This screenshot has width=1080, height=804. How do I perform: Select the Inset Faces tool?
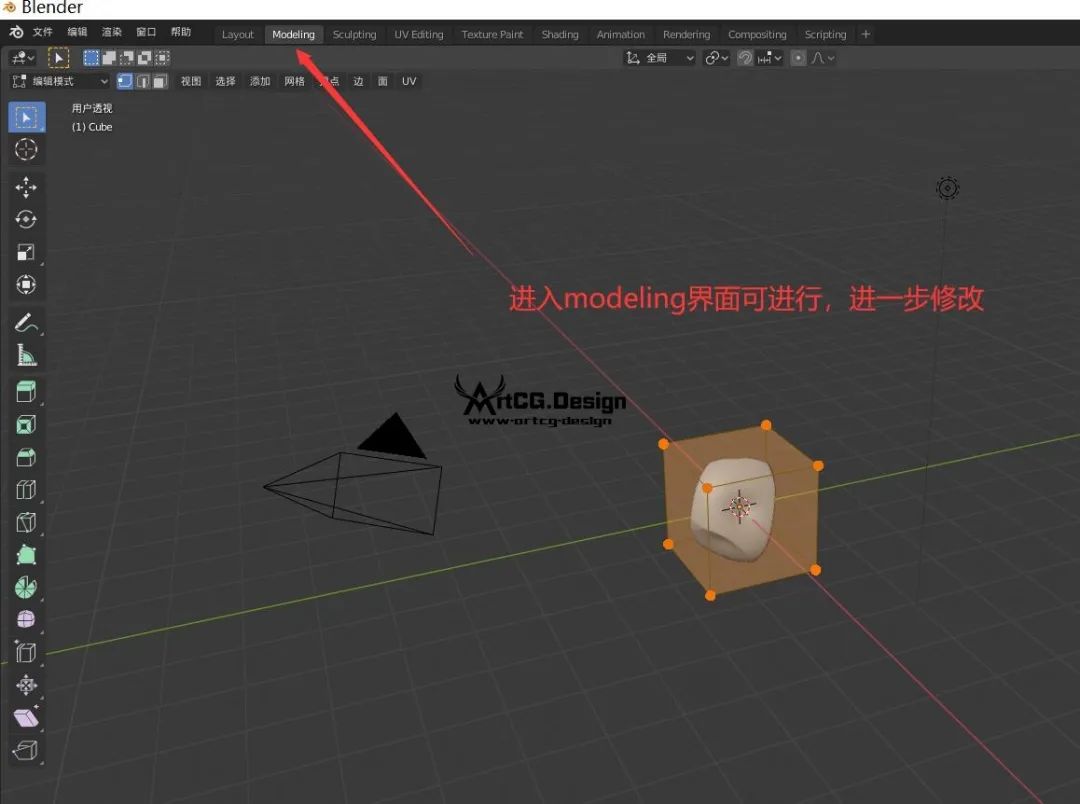[x=26, y=424]
